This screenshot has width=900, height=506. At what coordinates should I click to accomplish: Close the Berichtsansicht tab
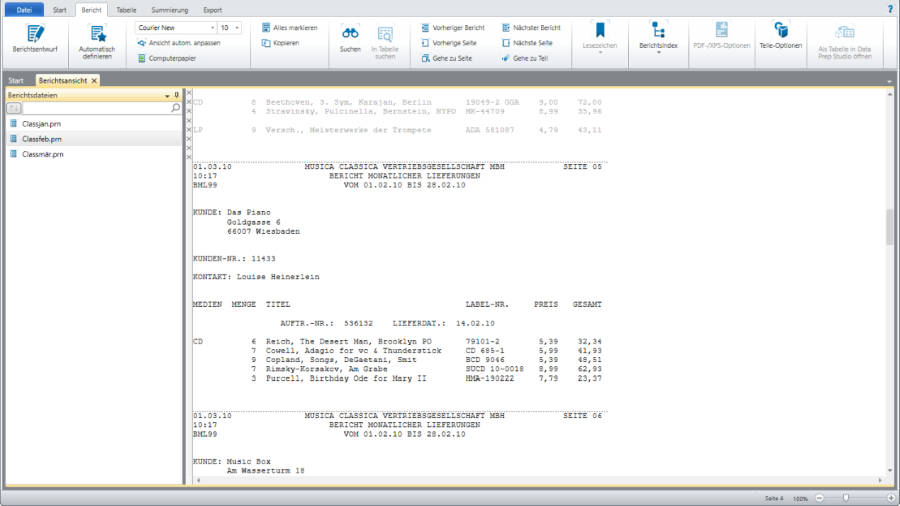click(94, 81)
